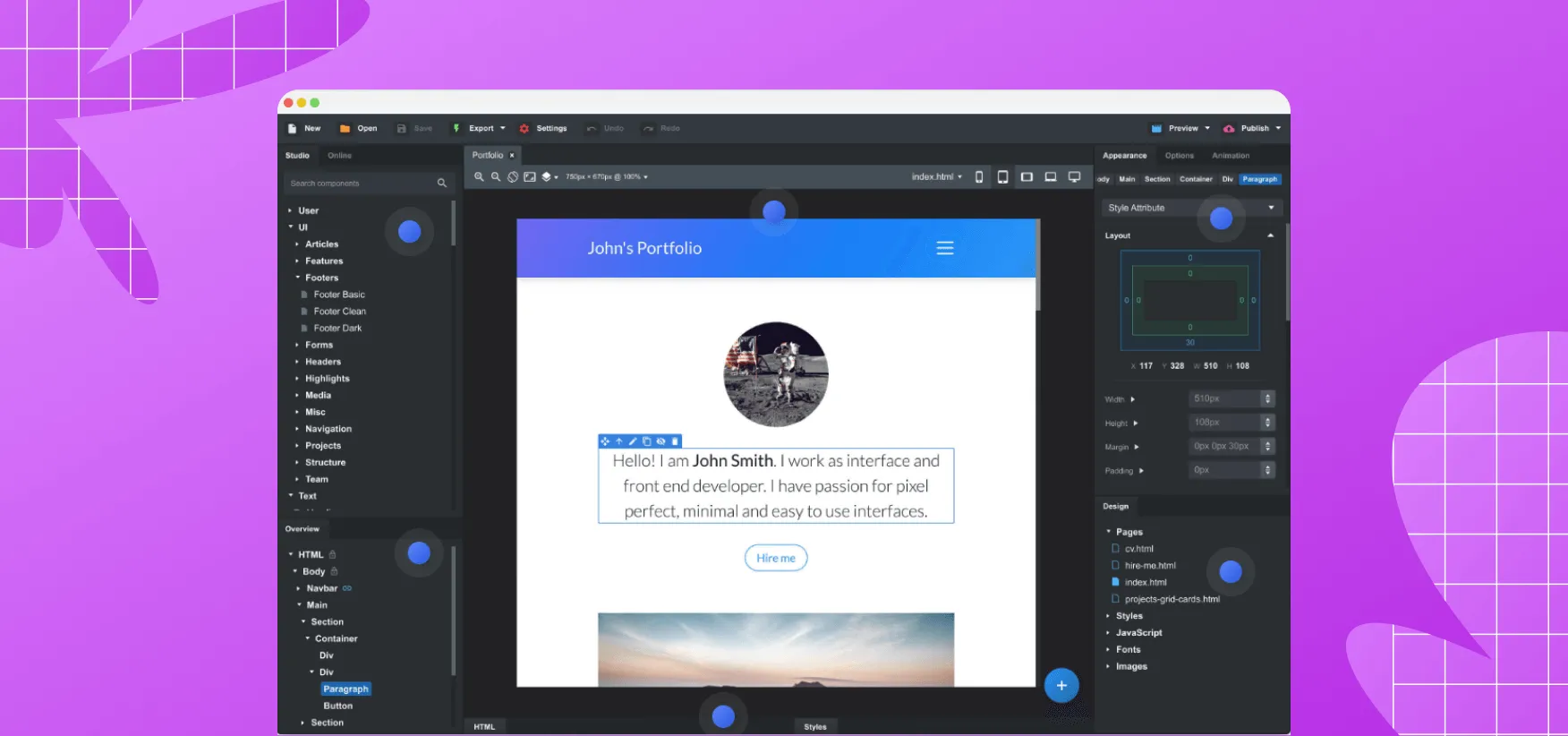Click the Hire me button

pos(776,558)
